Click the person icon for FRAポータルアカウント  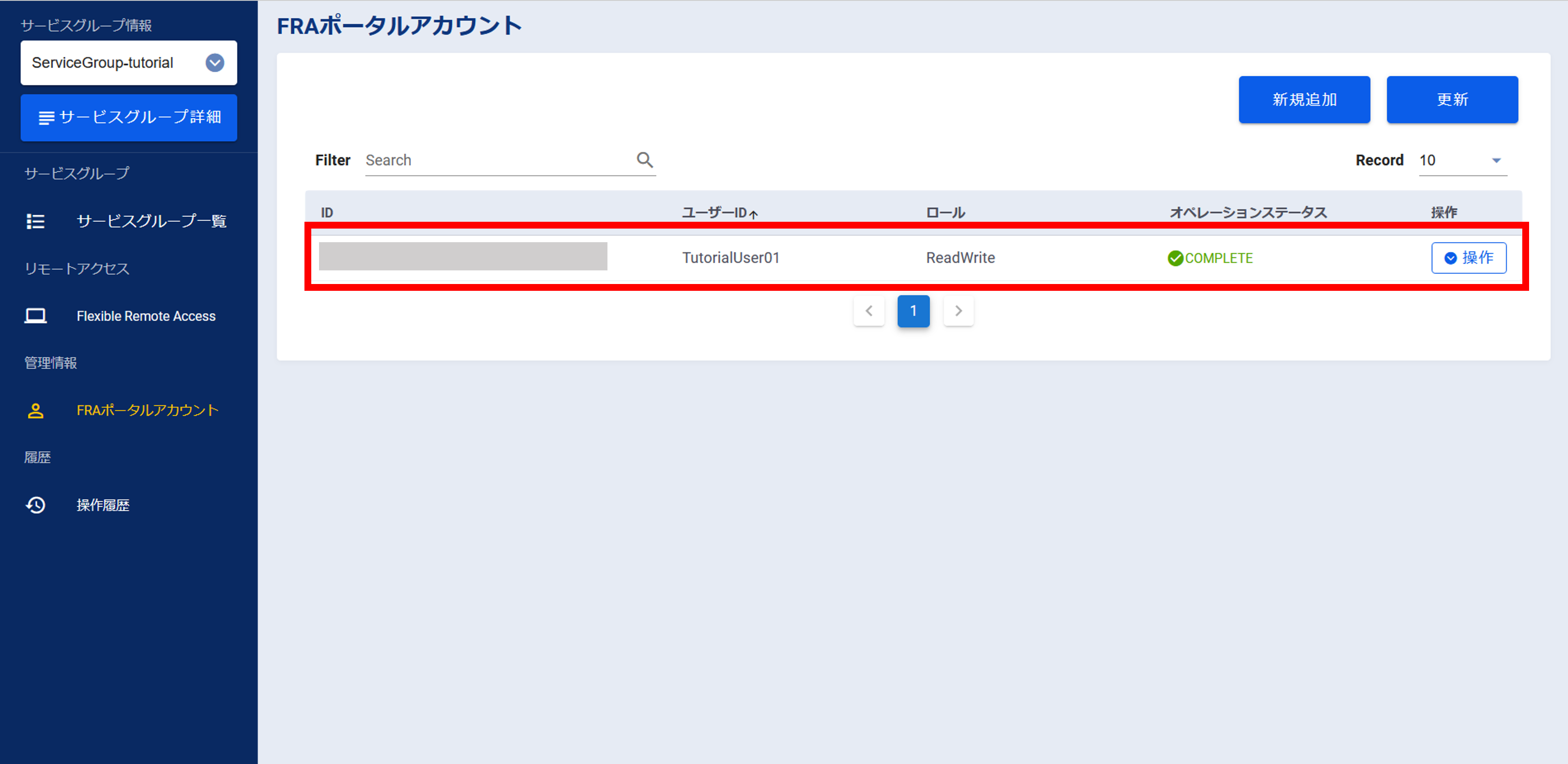pyautogui.click(x=36, y=411)
